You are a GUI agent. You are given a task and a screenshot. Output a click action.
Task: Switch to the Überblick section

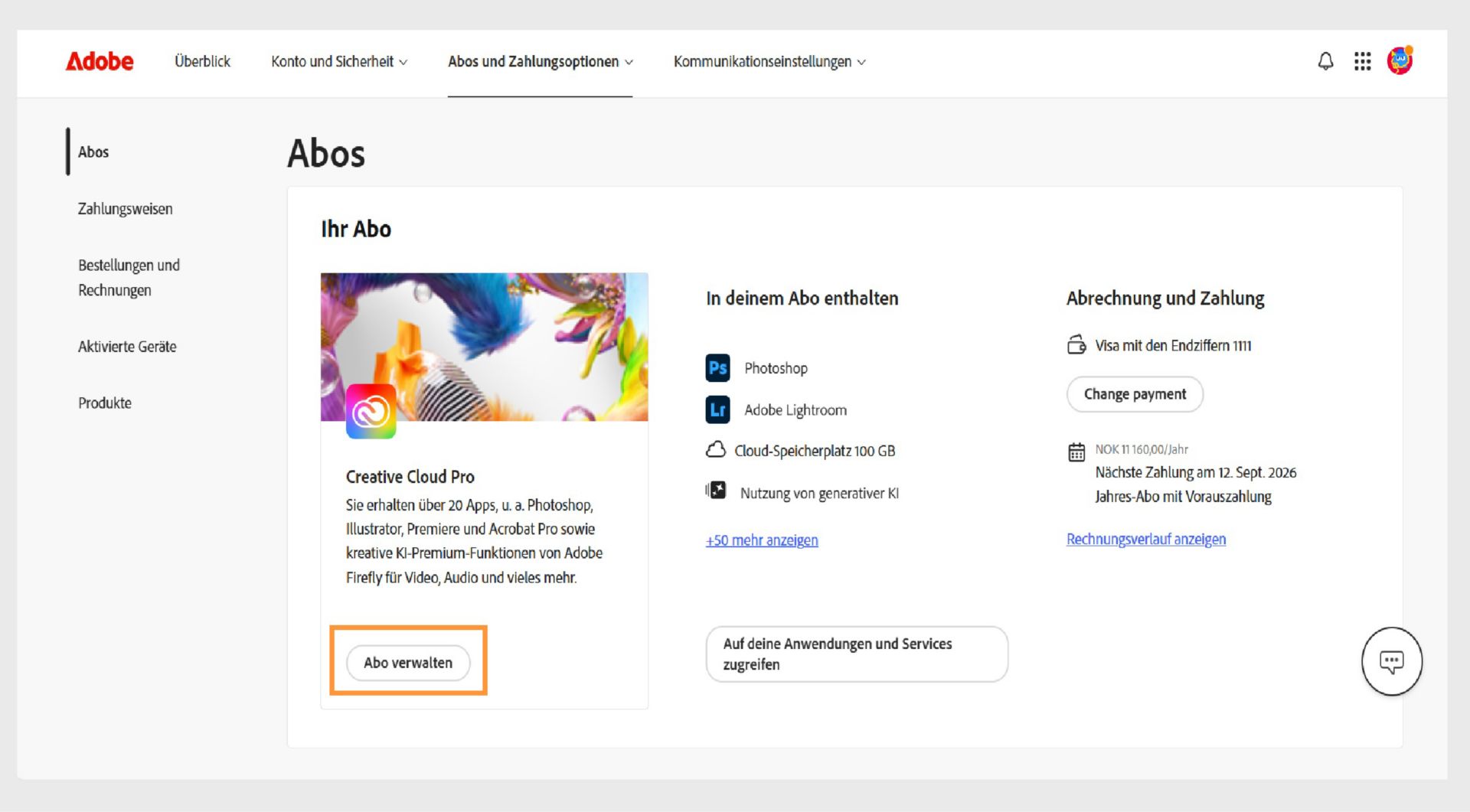202,62
